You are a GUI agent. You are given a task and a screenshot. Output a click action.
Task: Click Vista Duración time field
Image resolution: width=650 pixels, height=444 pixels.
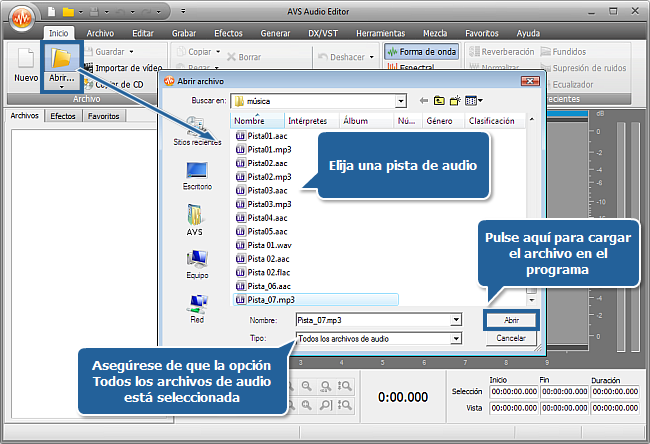(615, 408)
